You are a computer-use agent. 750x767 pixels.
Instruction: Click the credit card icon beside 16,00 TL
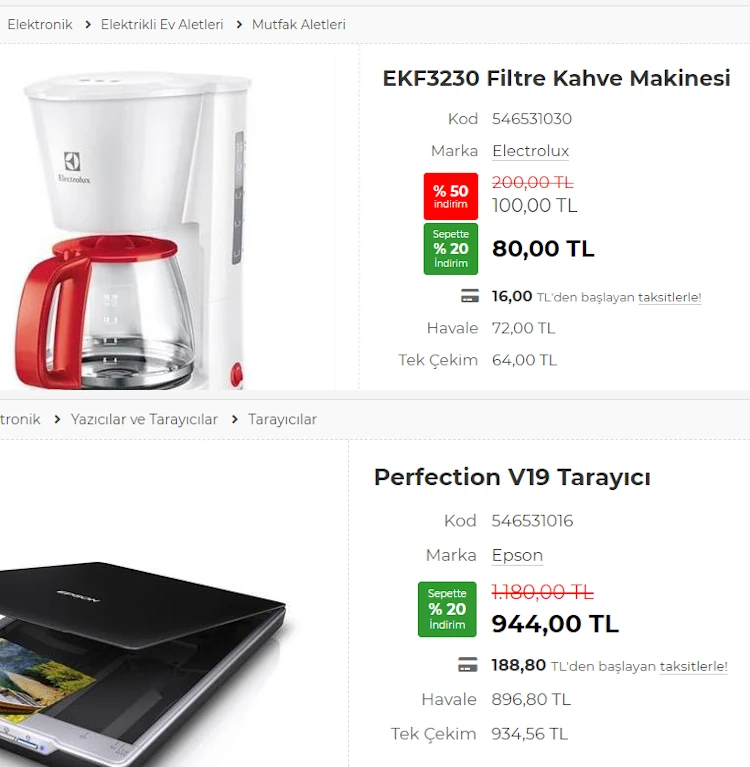470,296
